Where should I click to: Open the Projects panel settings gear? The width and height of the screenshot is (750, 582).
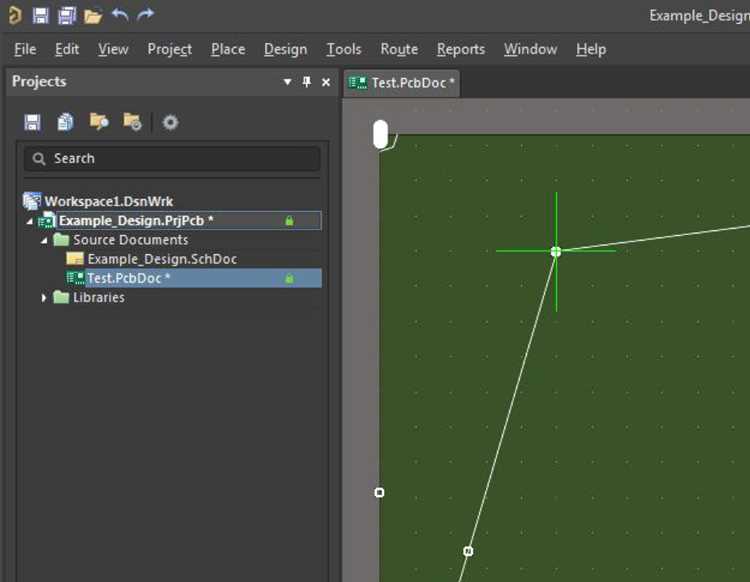[170, 122]
